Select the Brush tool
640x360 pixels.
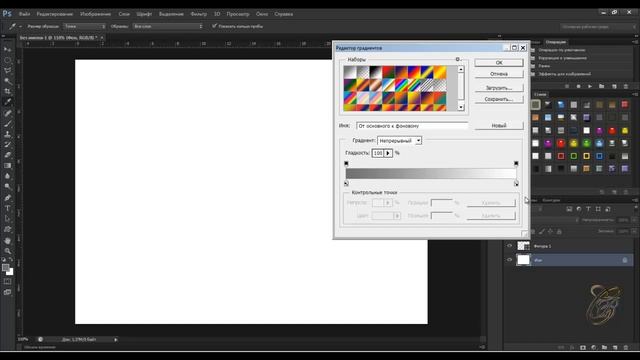coord(7,124)
